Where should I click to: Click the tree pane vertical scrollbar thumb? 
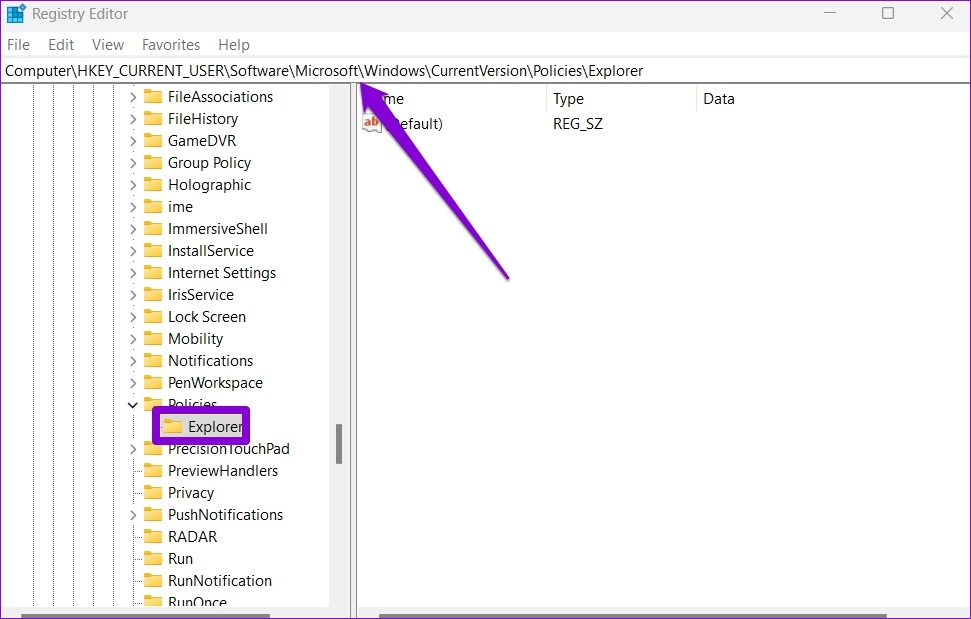coord(339,444)
